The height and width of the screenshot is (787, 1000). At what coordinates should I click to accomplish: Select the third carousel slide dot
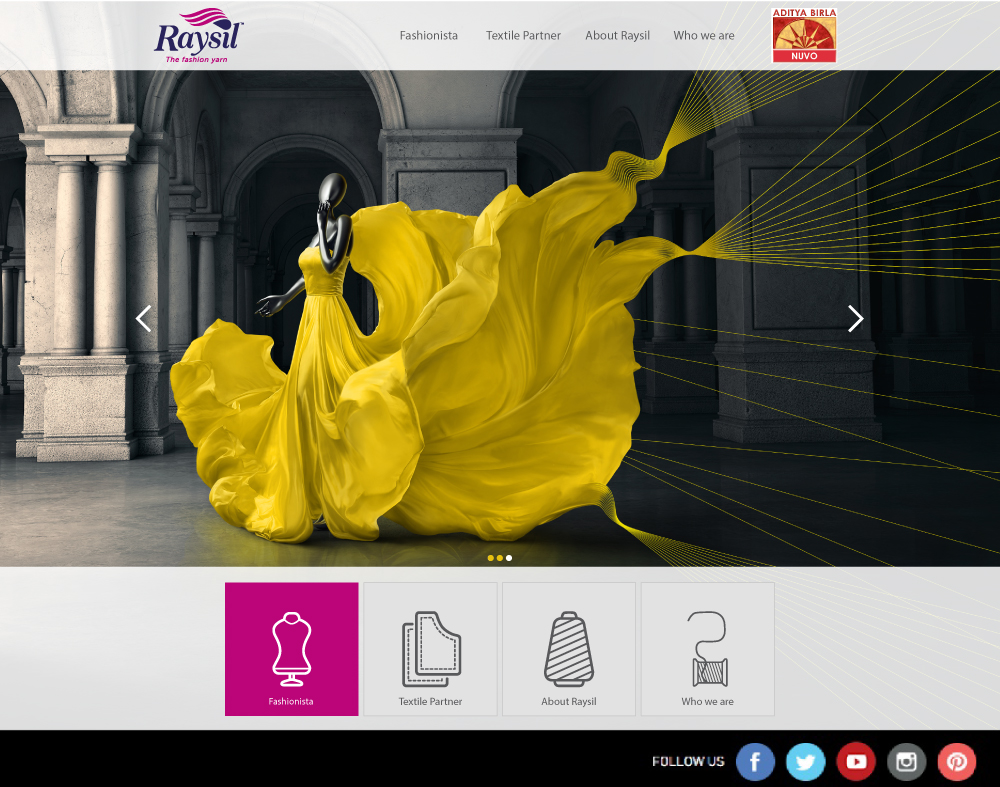tap(509, 558)
